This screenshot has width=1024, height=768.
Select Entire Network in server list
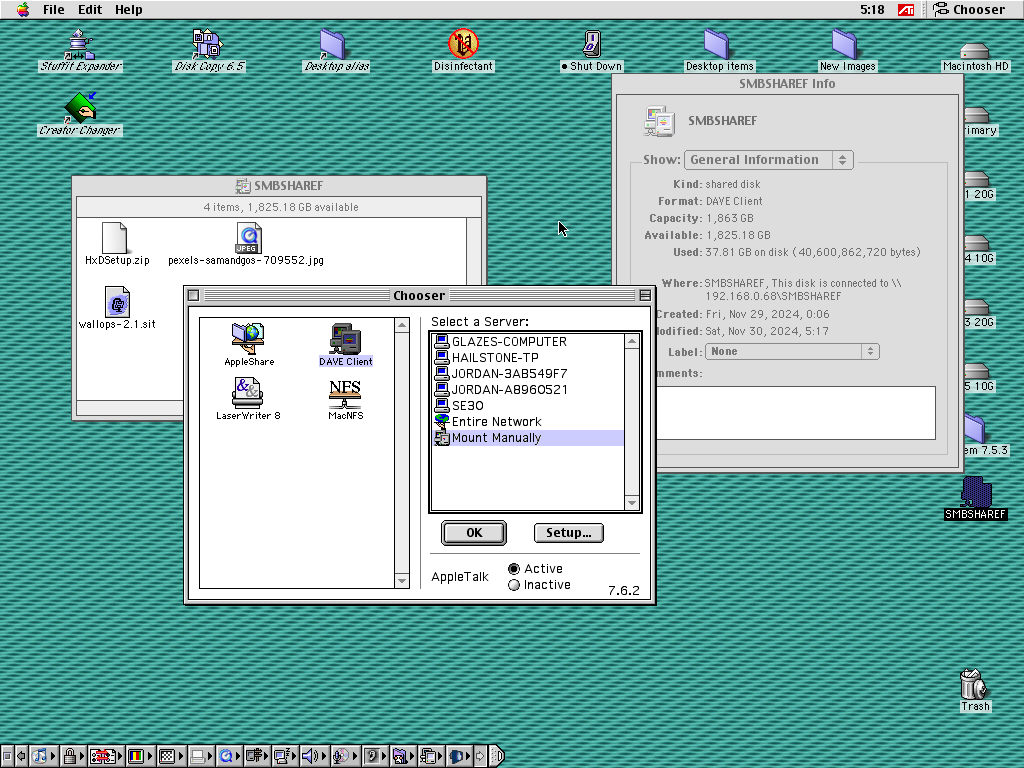click(528, 422)
